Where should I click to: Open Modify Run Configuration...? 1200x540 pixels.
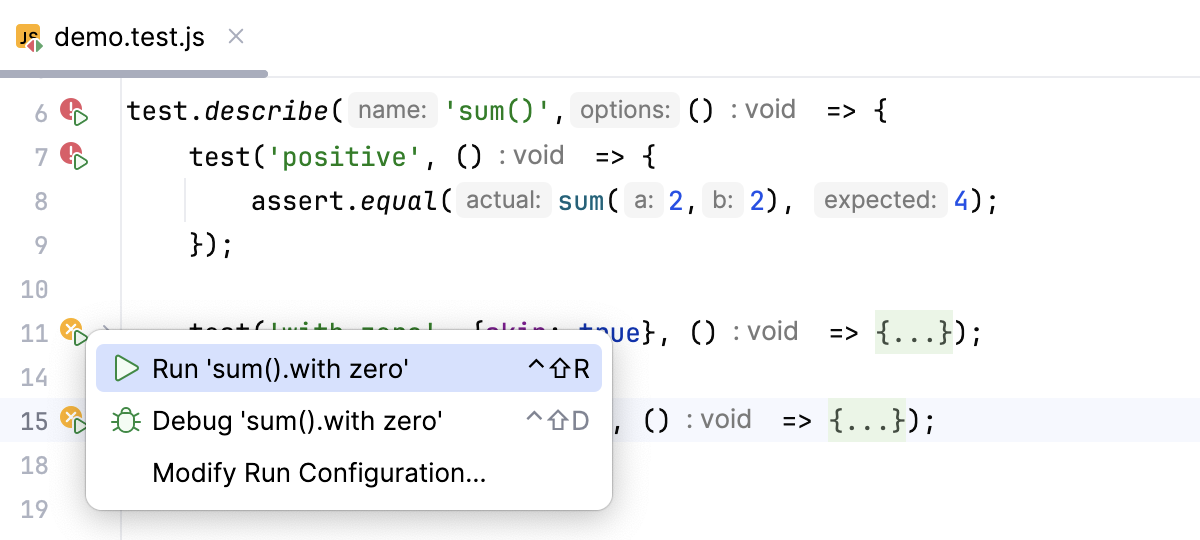pos(319,473)
